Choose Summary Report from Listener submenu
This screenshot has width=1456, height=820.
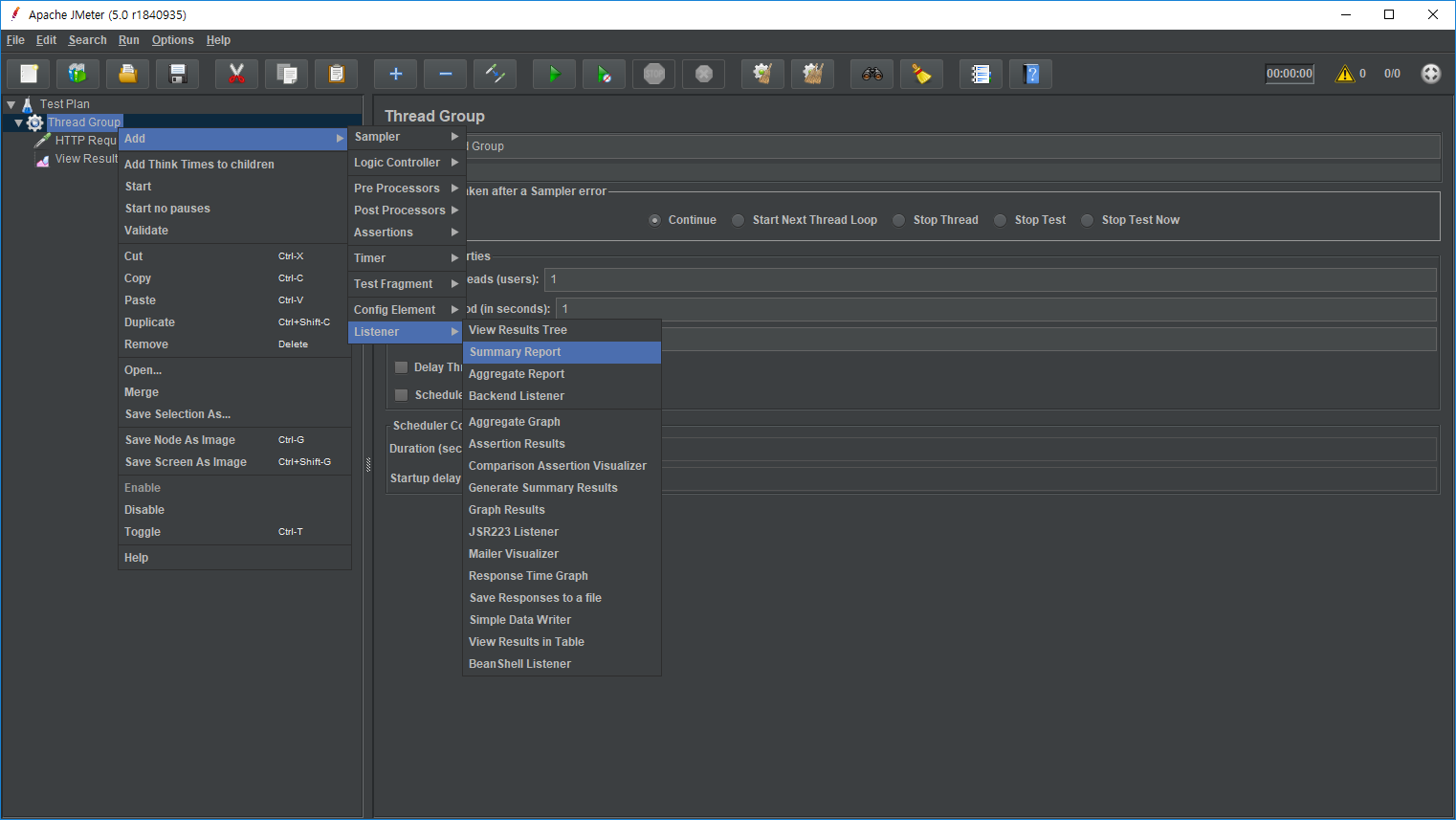(562, 352)
